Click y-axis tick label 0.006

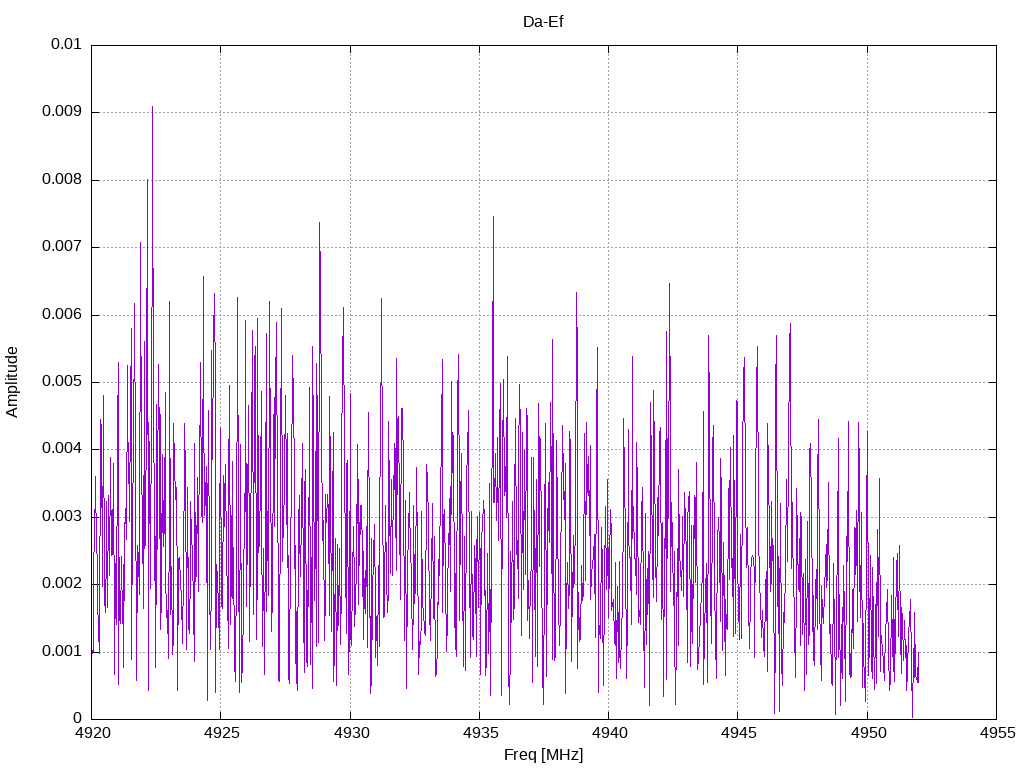[61, 314]
